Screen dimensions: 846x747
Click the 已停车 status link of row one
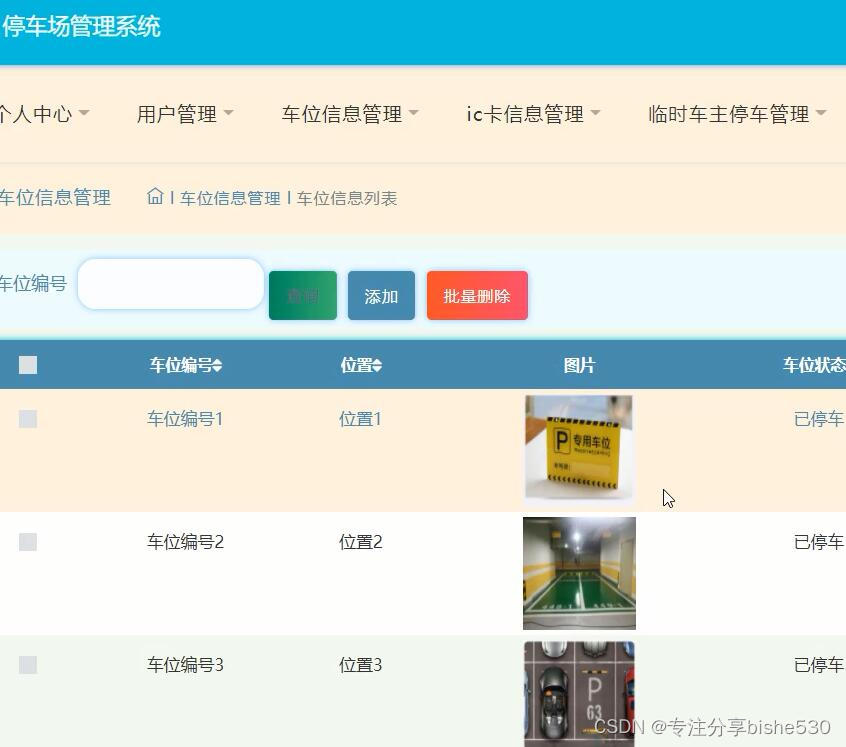819,419
